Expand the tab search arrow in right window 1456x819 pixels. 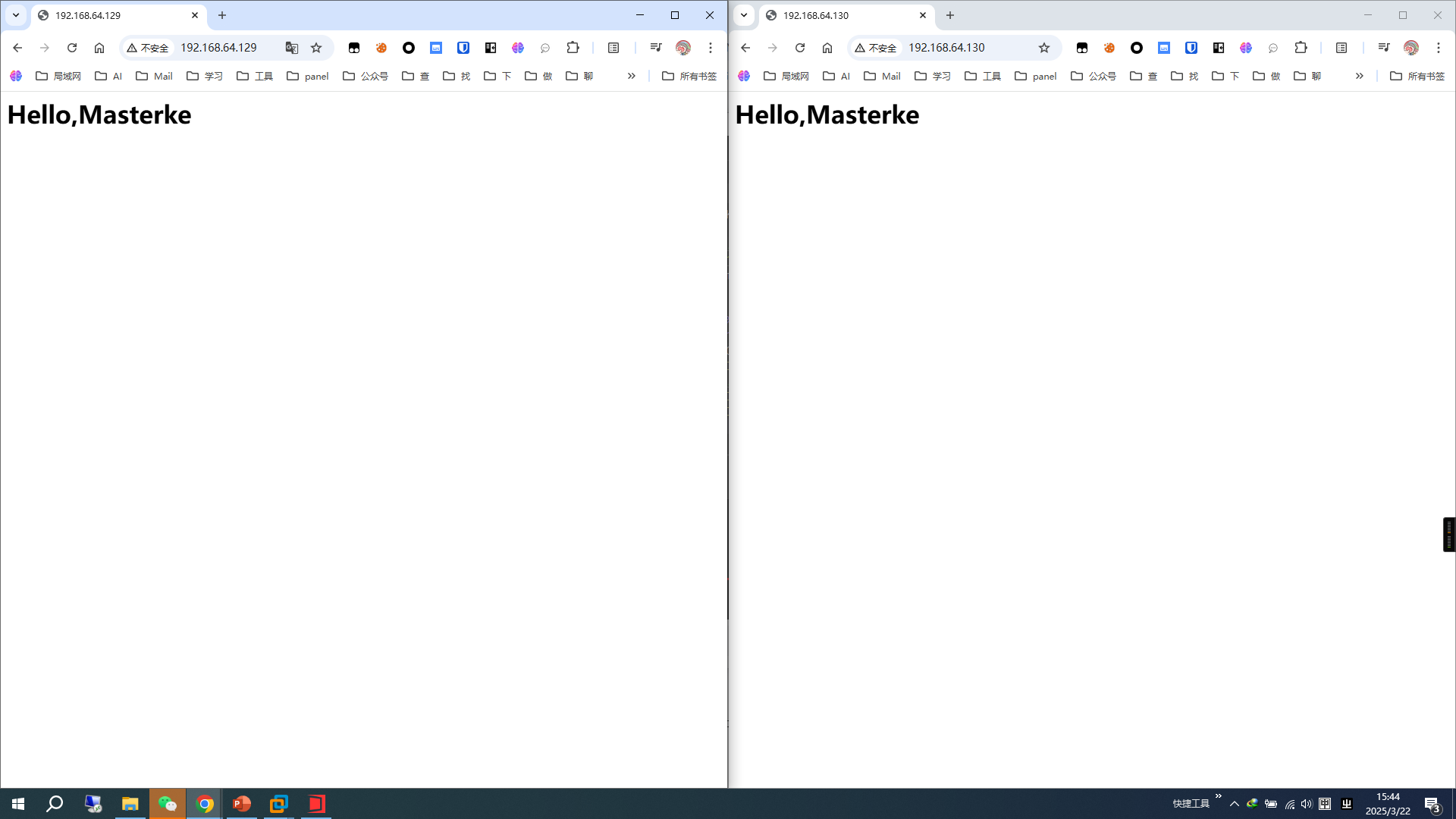744,15
